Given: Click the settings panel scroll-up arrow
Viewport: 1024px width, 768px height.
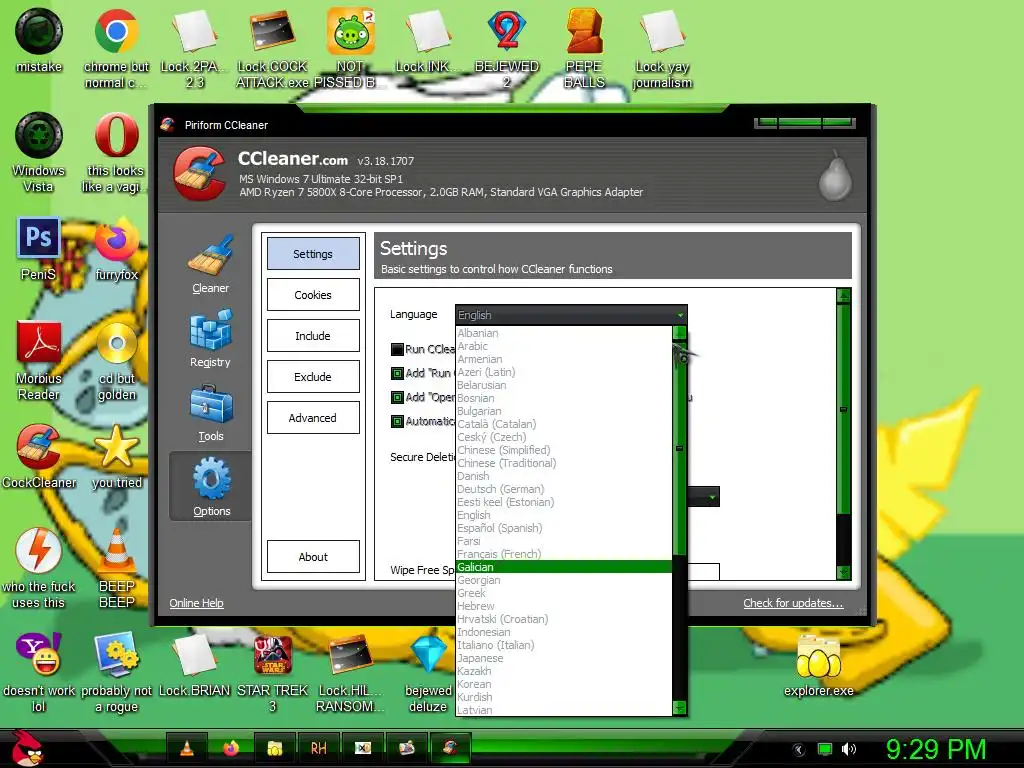Looking at the screenshot, I should (844, 296).
